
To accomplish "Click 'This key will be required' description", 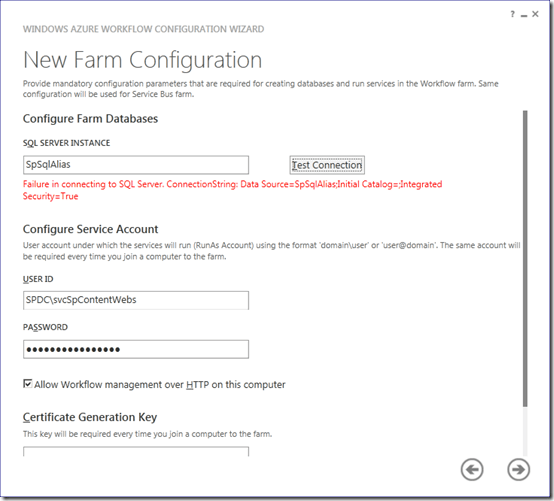I will tap(147, 434).
